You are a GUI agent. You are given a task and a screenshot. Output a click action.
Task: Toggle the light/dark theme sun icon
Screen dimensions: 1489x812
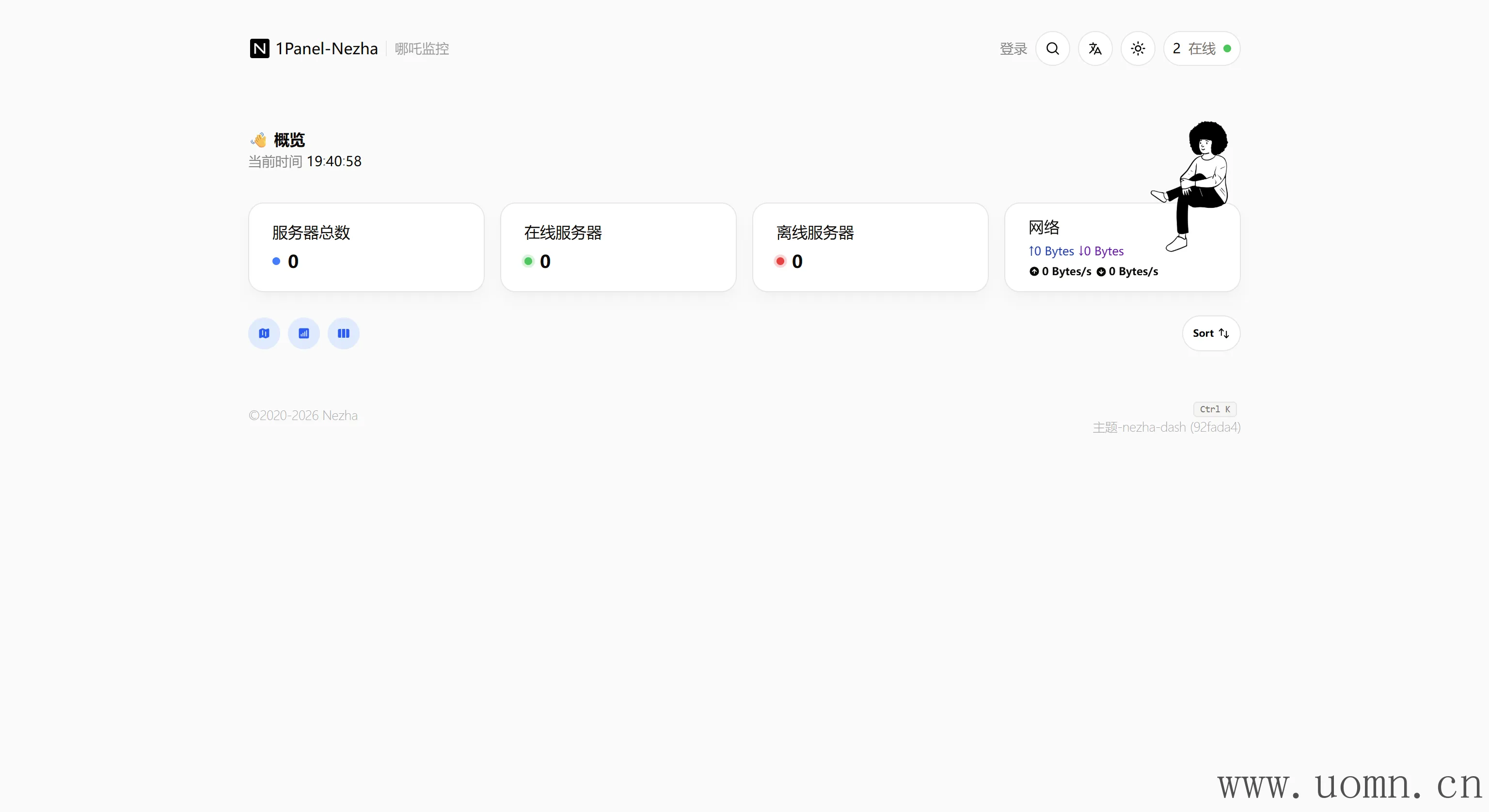pyautogui.click(x=1138, y=48)
